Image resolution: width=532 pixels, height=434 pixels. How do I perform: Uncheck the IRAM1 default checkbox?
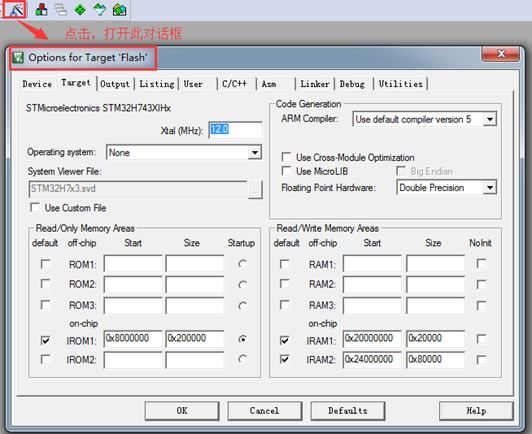[285, 340]
